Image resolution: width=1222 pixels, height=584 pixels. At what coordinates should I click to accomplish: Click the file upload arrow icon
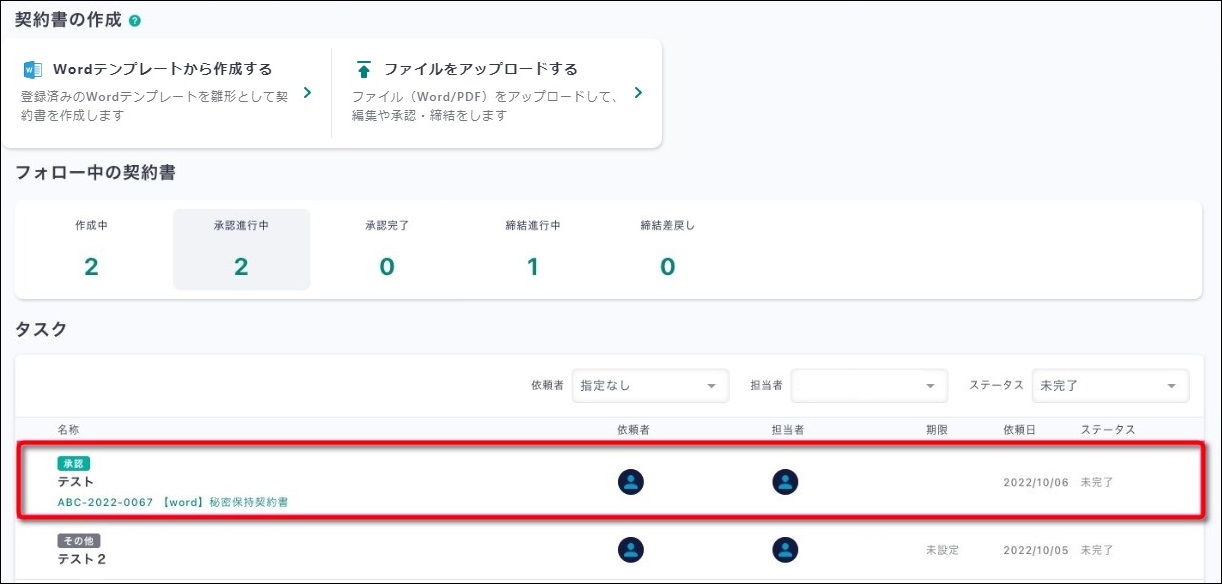pyautogui.click(x=364, y=69)
